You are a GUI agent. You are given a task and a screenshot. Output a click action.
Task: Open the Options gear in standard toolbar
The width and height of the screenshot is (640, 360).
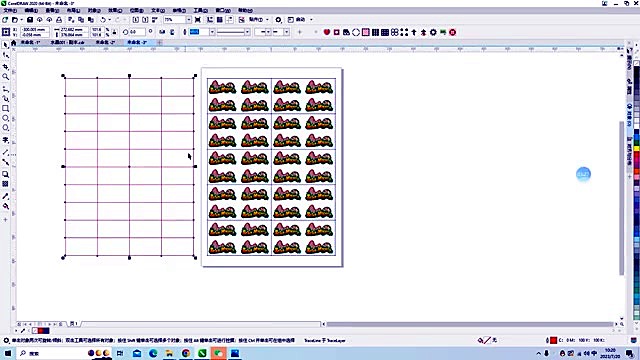coord(278,20)
